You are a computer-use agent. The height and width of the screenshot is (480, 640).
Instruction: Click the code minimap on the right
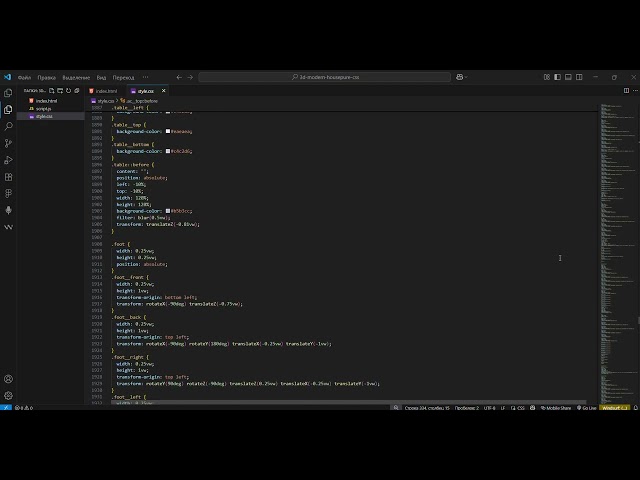[618, 253]
